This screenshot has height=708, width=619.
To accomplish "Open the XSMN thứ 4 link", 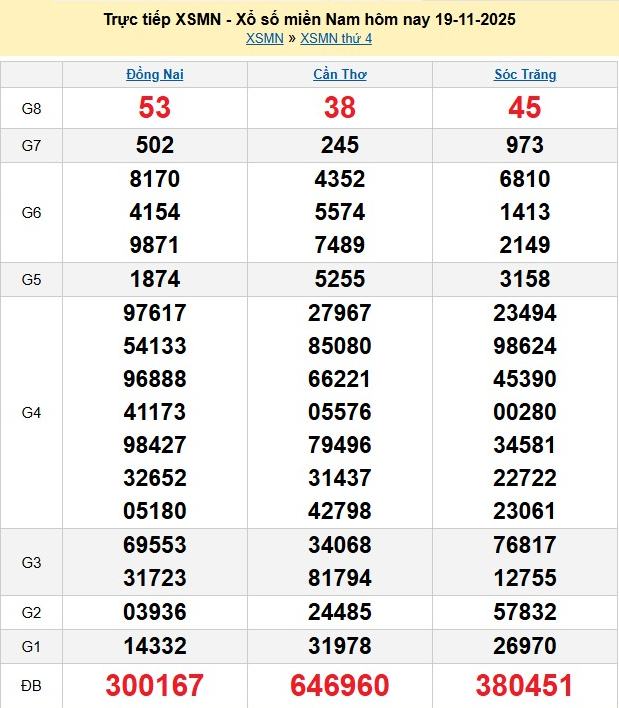I will click(x=336, y=39).
